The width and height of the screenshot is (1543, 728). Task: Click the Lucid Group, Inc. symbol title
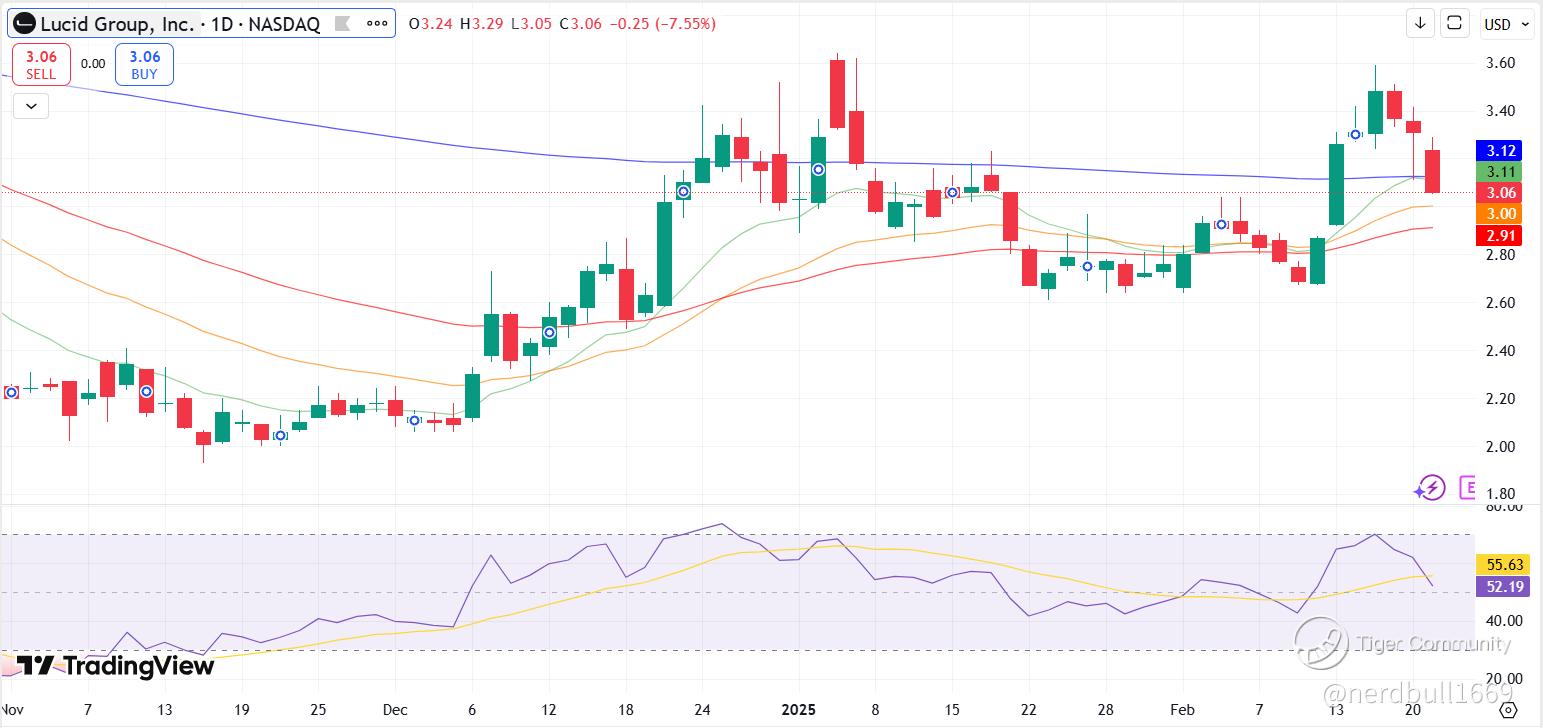pyautogui.click(x=117, y=24)
